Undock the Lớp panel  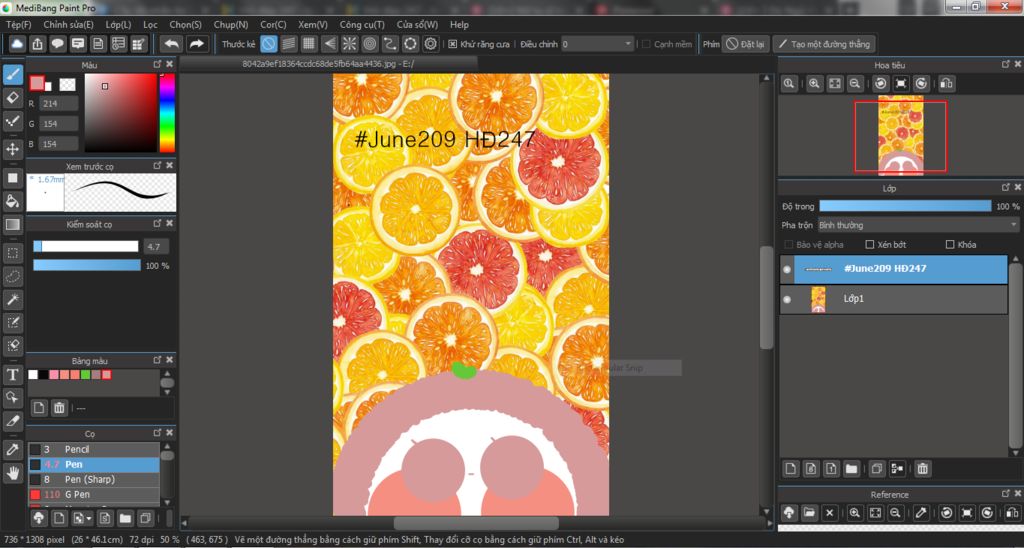point(1006,187)
